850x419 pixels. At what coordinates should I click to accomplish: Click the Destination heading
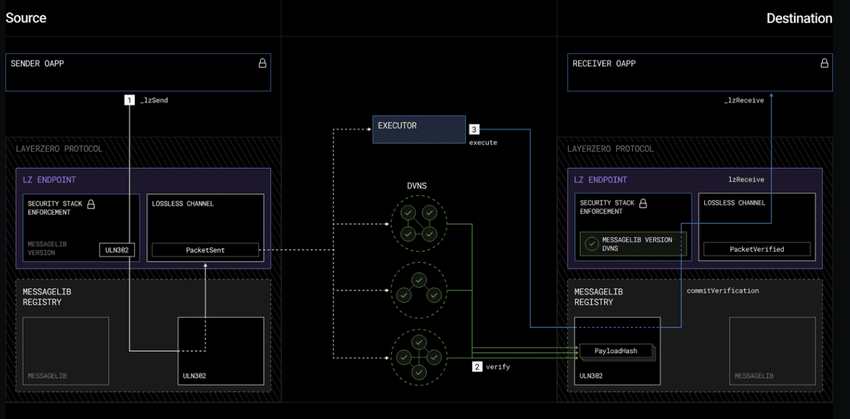click(799, 18)
